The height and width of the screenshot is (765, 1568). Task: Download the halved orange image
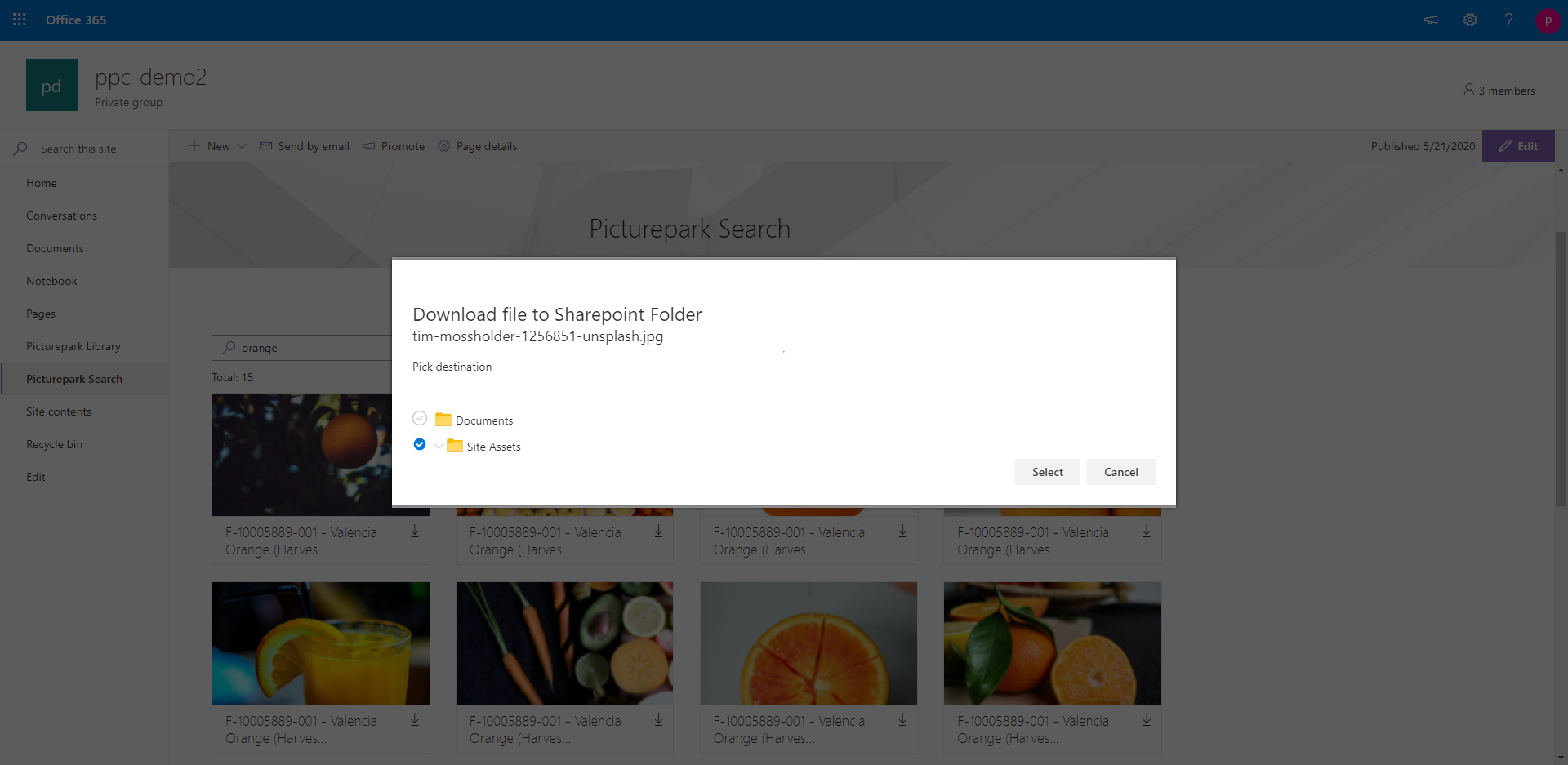pos(903,720)
